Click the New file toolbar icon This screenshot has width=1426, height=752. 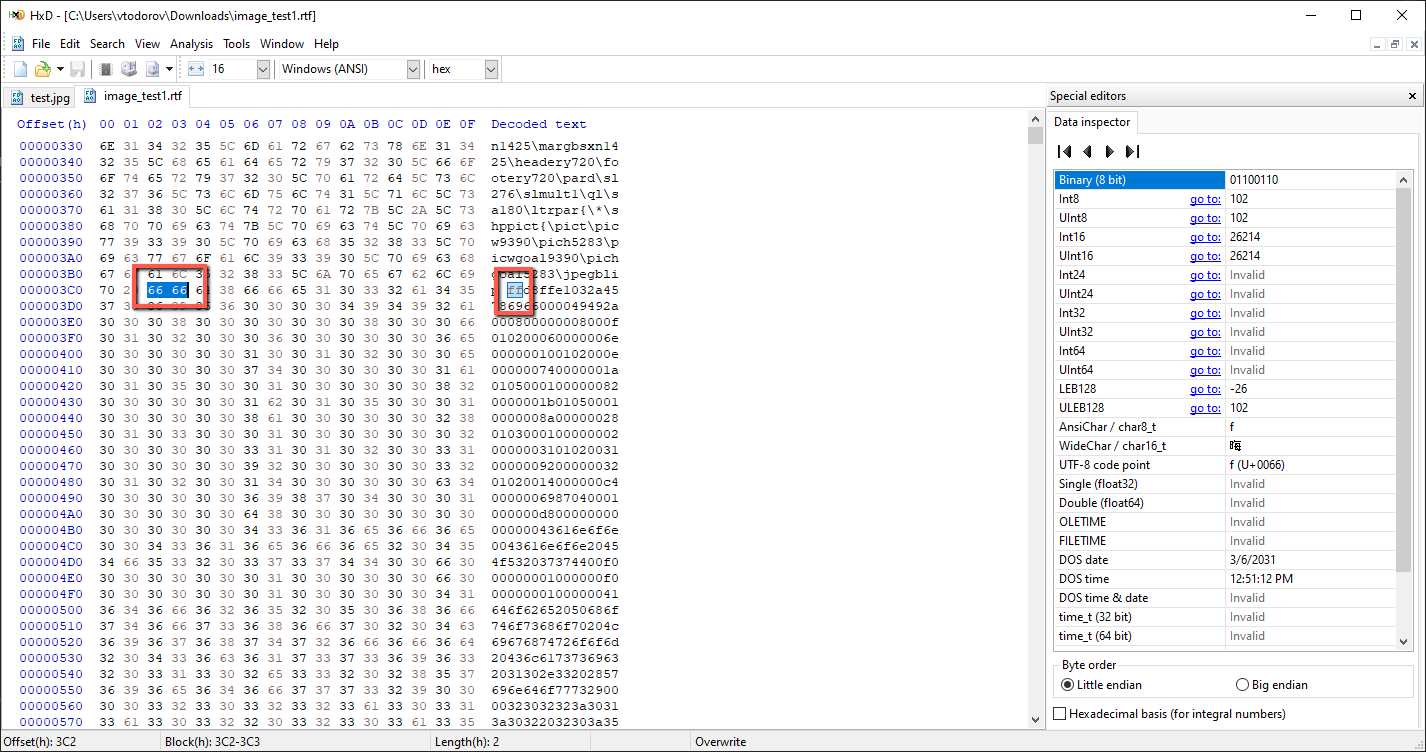(x=20, y=69)
